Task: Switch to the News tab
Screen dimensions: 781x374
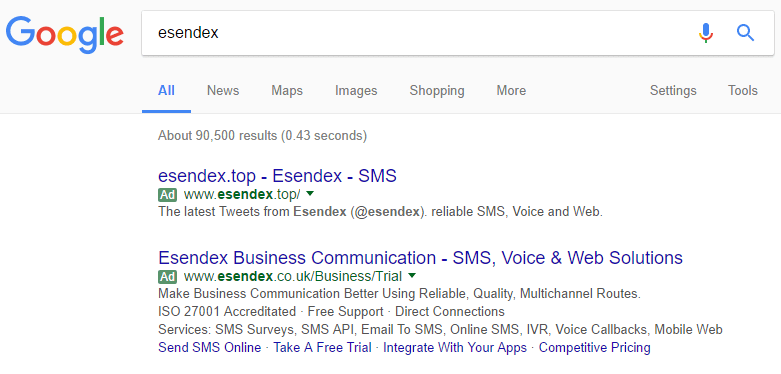Action: [223, 91]
